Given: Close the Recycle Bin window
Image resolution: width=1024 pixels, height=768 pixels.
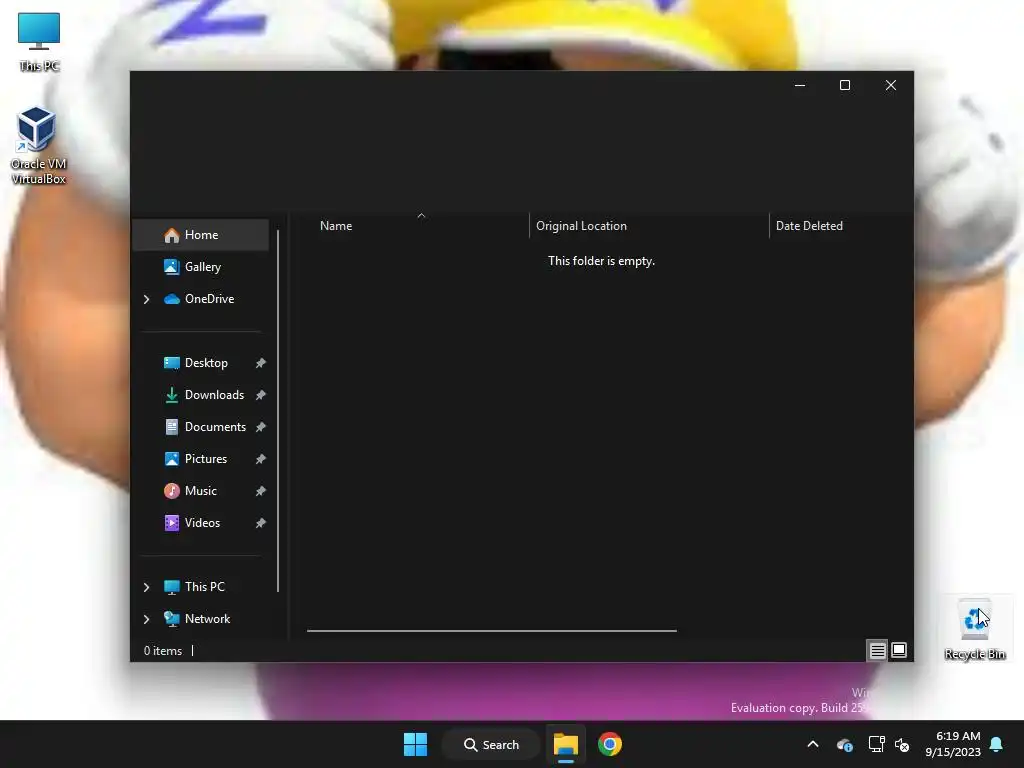Looking at the screenshot, I should [x=891, y=86].
